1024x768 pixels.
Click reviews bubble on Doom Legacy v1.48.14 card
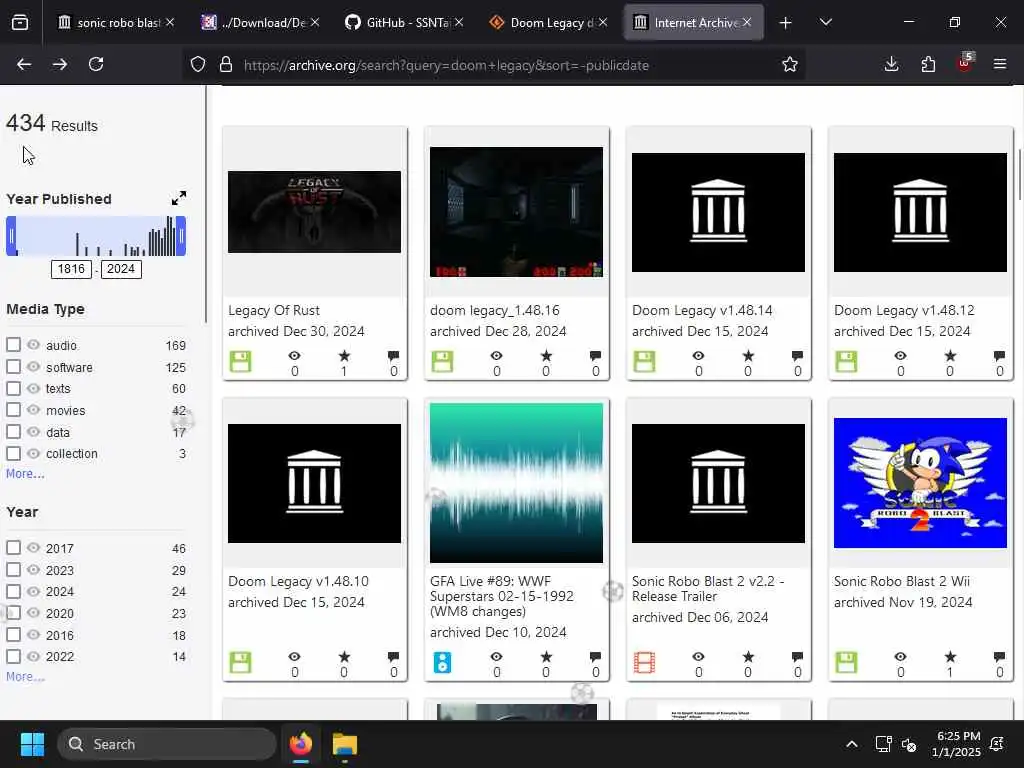797,356
